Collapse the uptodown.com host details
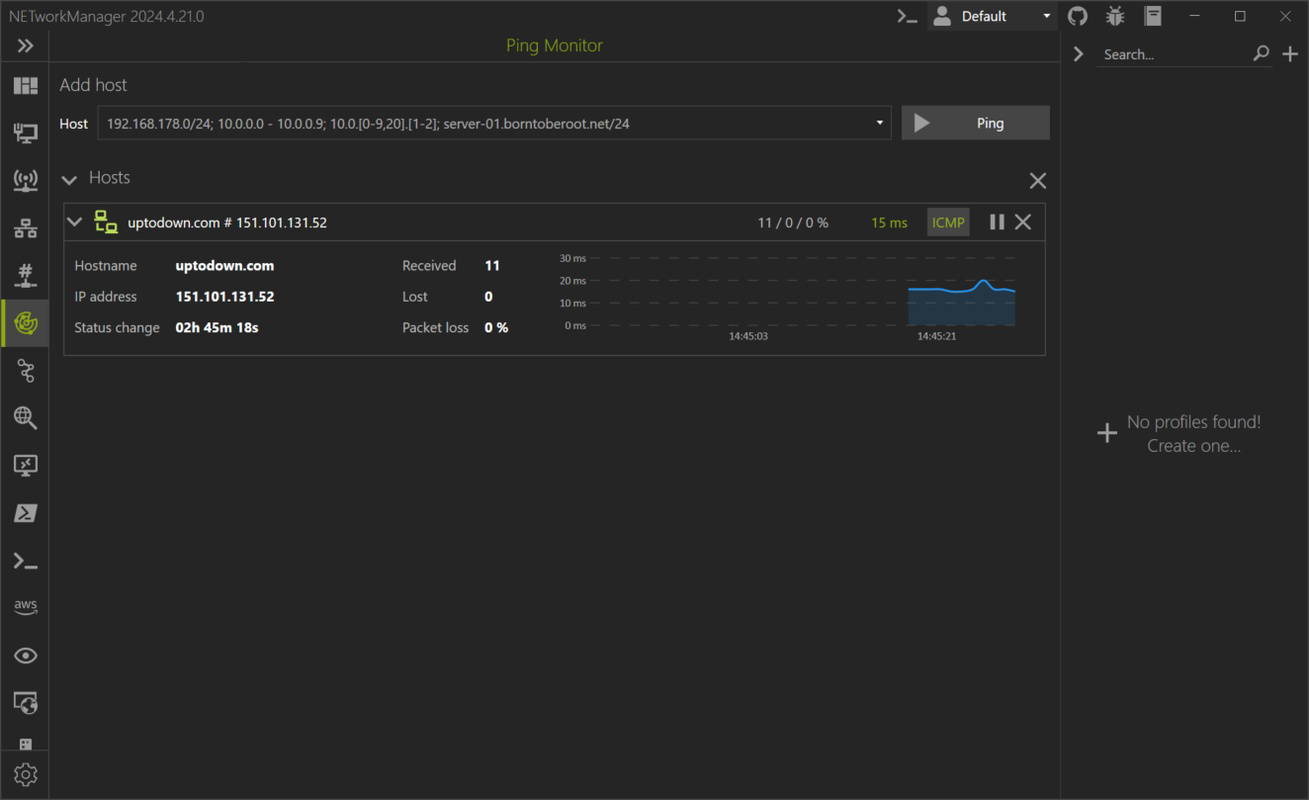Viewport: 1309px width, 800px height. click(x=75, y=222)
